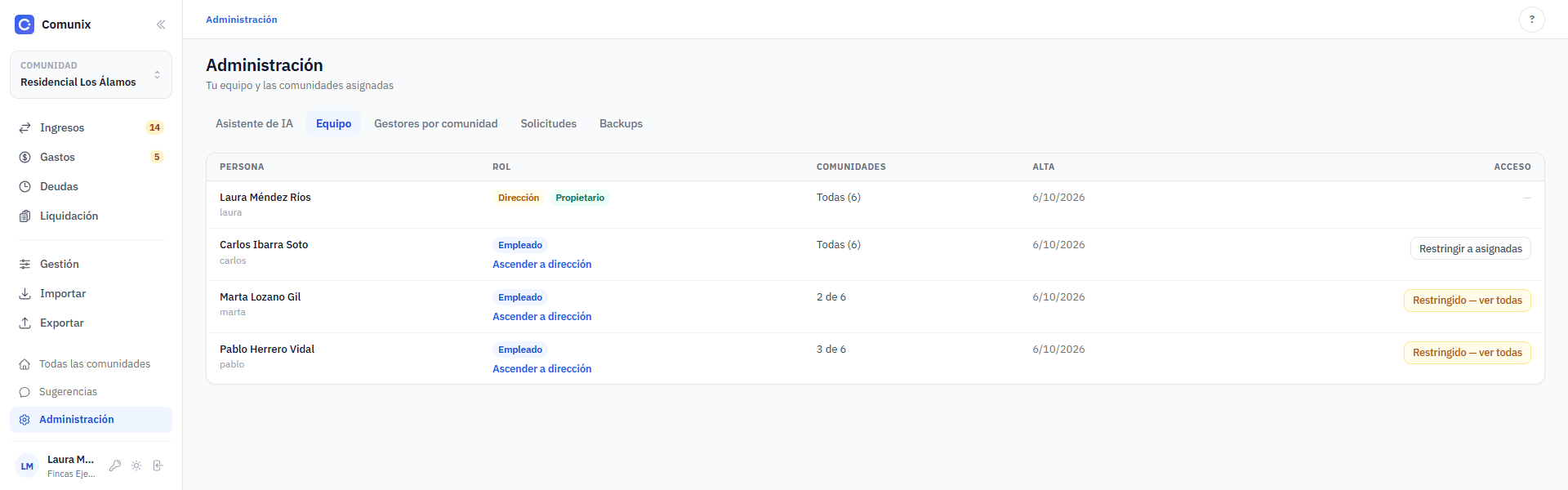Click the ROL column header
The image size is (1568, 490).
(501, 167)
